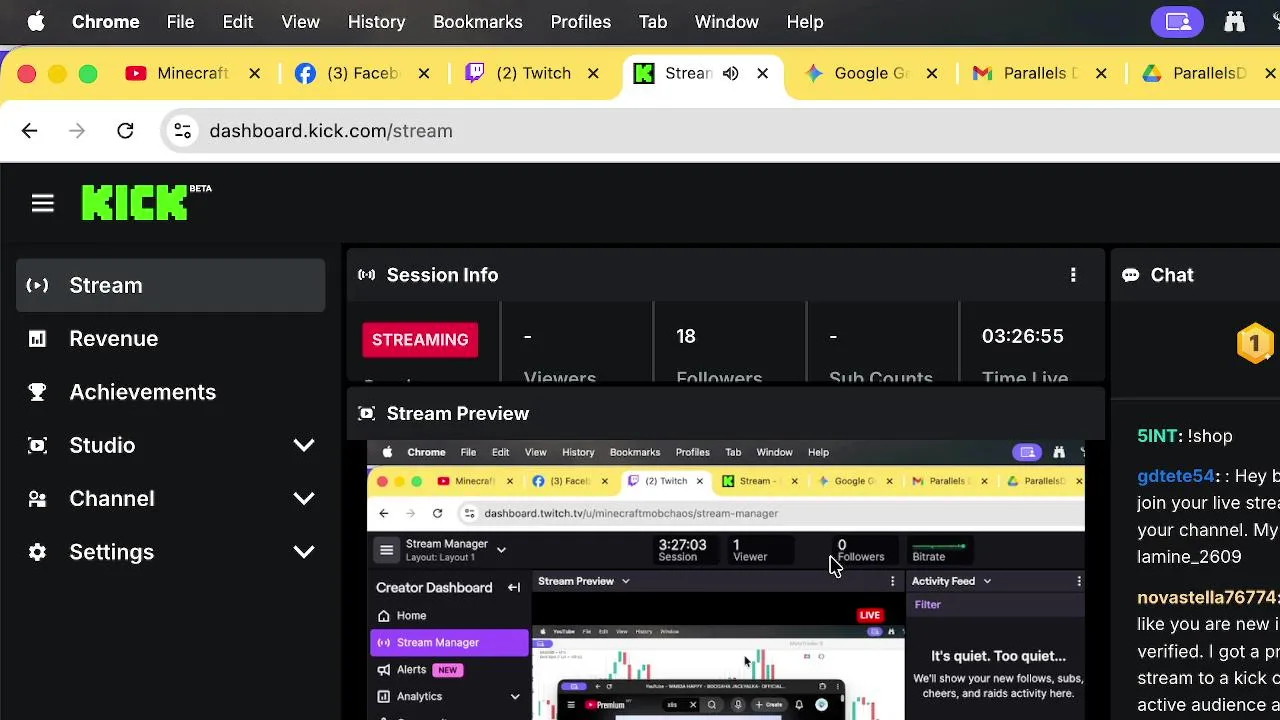Viewport: 1280px width, 720px height.
Task: Click the Stream Preview panel icon
Action: 367,413
